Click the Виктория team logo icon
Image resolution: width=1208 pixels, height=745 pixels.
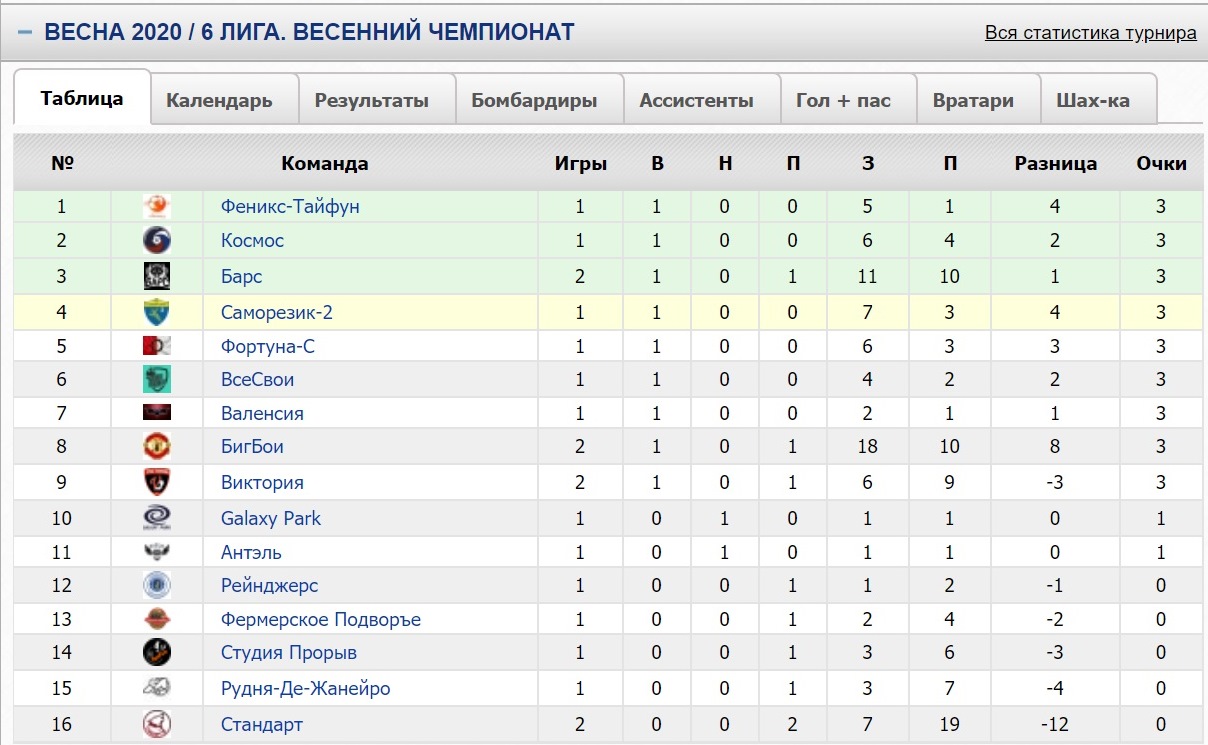[157, 482]
